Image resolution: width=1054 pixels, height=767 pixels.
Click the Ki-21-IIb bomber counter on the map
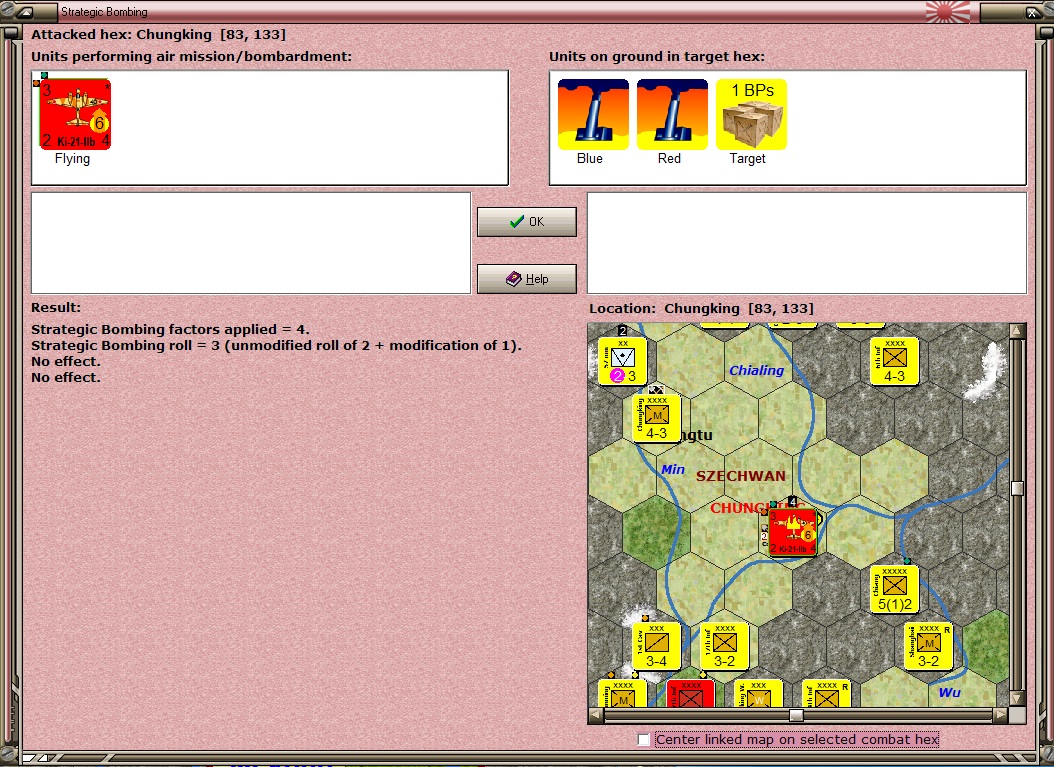[793, 532]
